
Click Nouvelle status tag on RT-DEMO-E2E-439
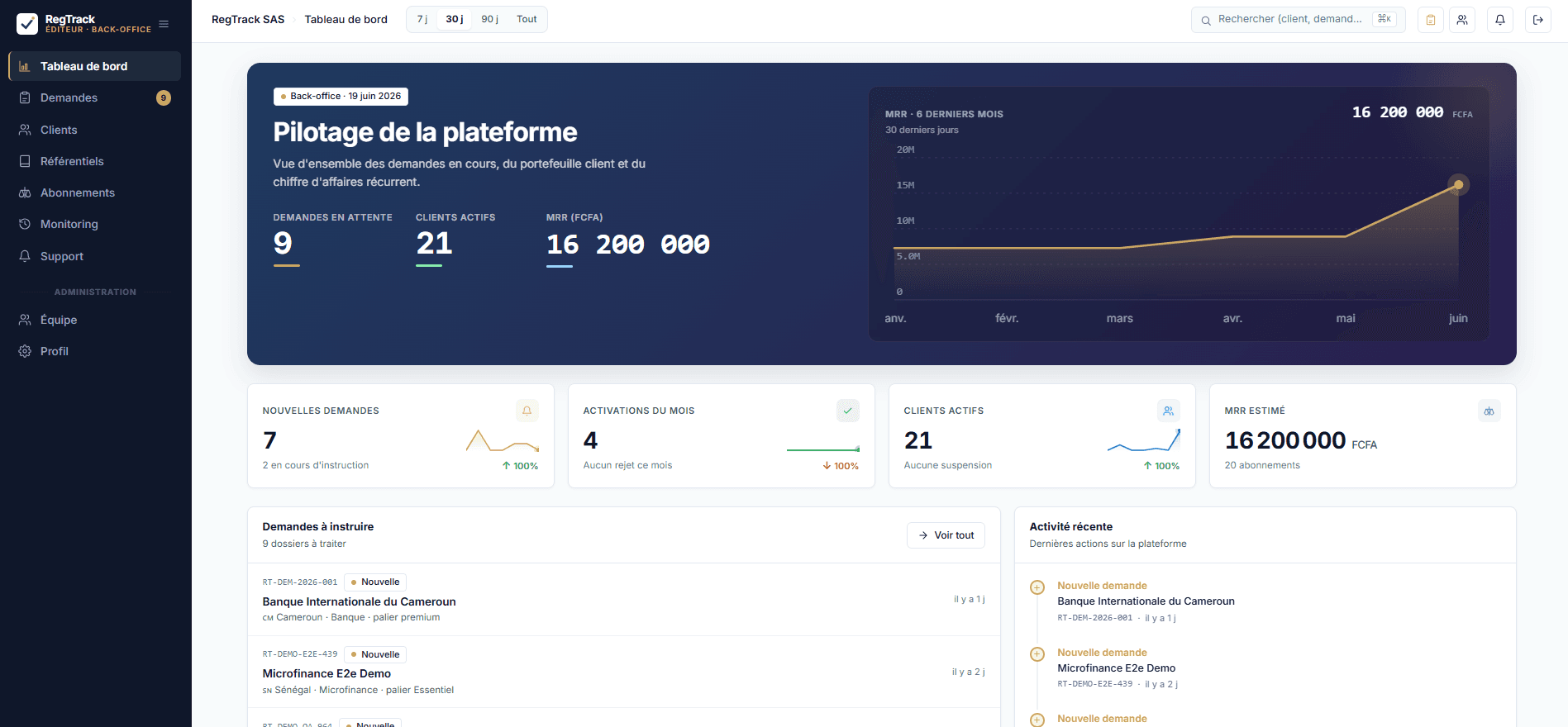tap(375, 654)
